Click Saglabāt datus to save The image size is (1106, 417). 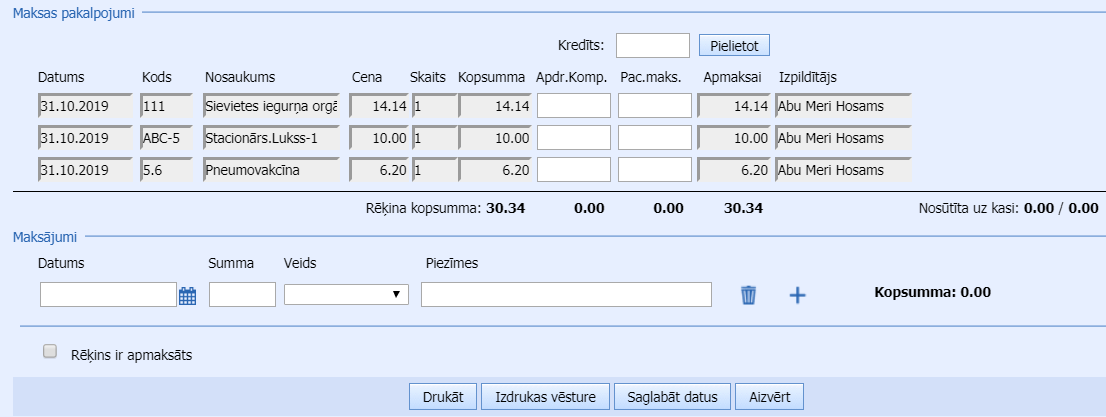(673, 397)
